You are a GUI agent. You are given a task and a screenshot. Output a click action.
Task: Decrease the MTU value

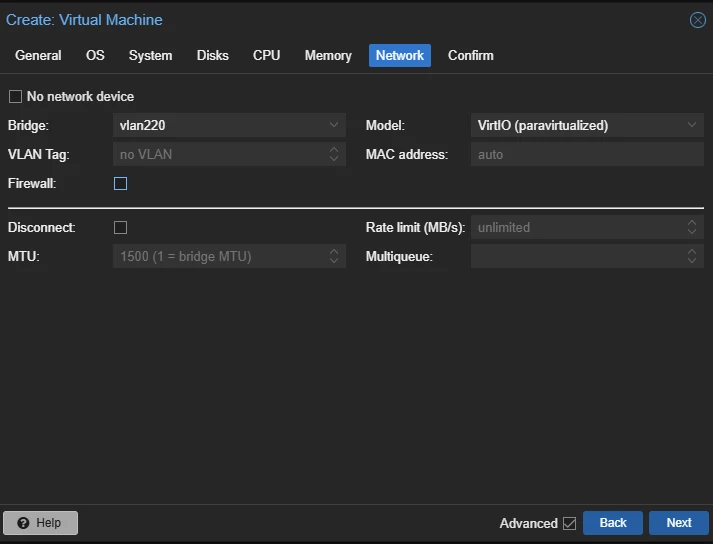click(x=334, y=262)
